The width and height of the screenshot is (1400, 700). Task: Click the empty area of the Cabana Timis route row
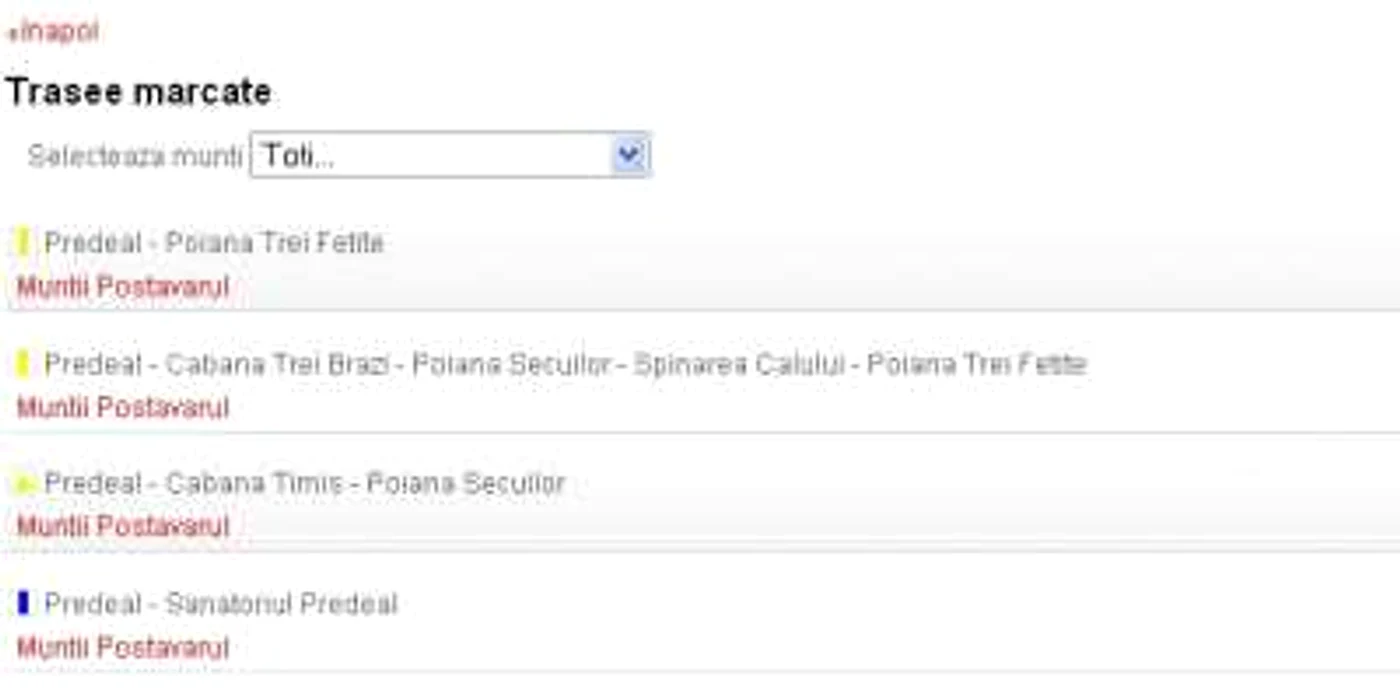point(980,505)
